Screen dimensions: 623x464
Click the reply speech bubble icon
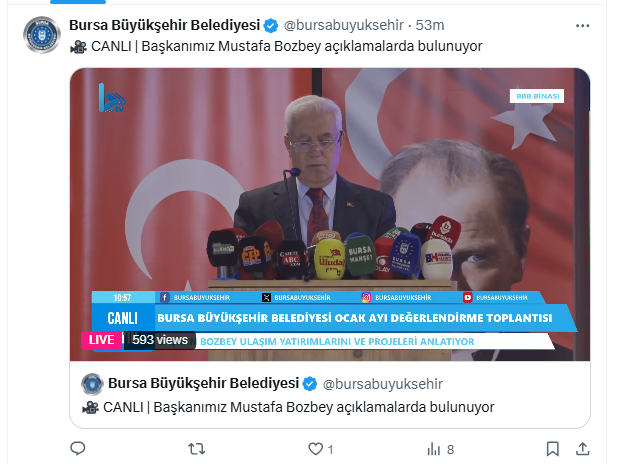tap(77, 449)
